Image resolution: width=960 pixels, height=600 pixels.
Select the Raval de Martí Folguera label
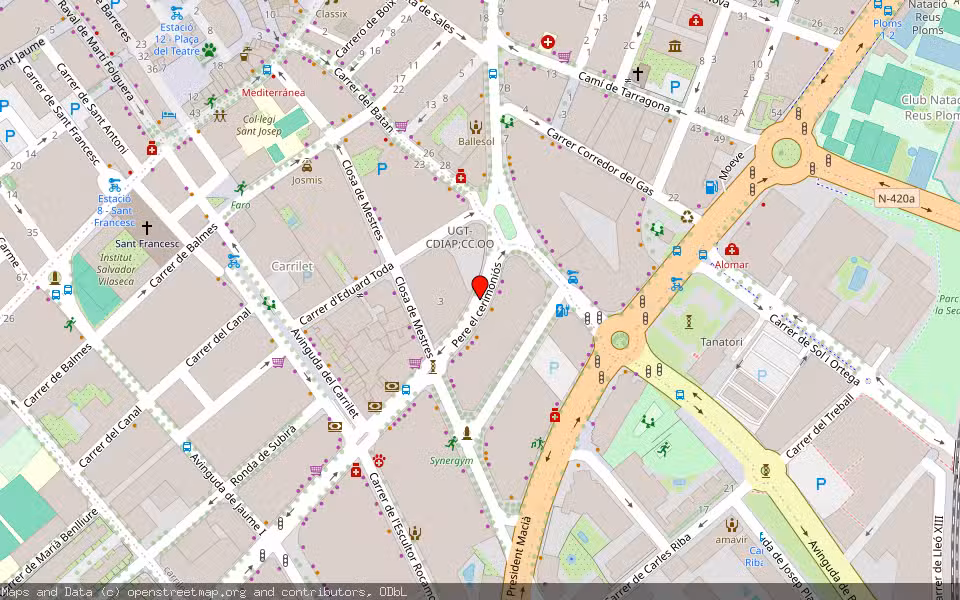tap(95, 50)
